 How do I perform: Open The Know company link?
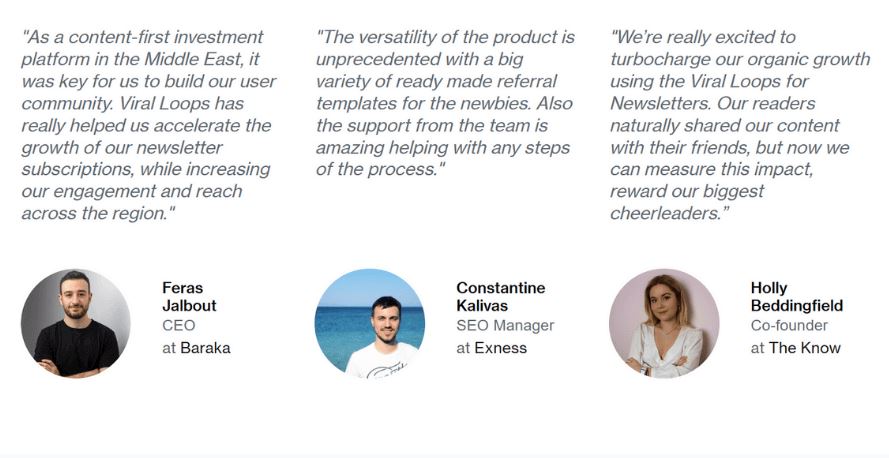pos(804,348)
